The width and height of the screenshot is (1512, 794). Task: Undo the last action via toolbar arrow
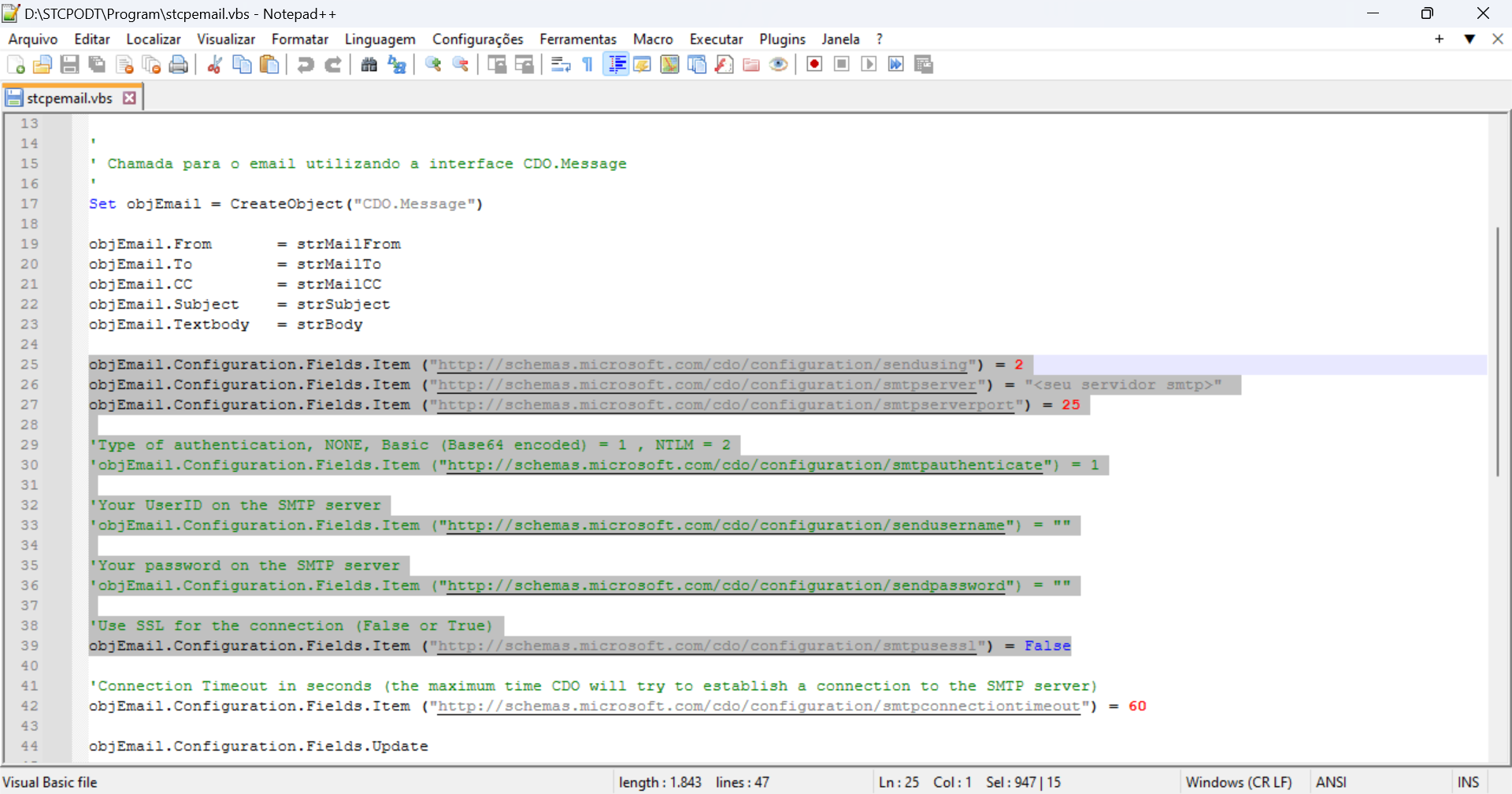[x=306, y=65]
